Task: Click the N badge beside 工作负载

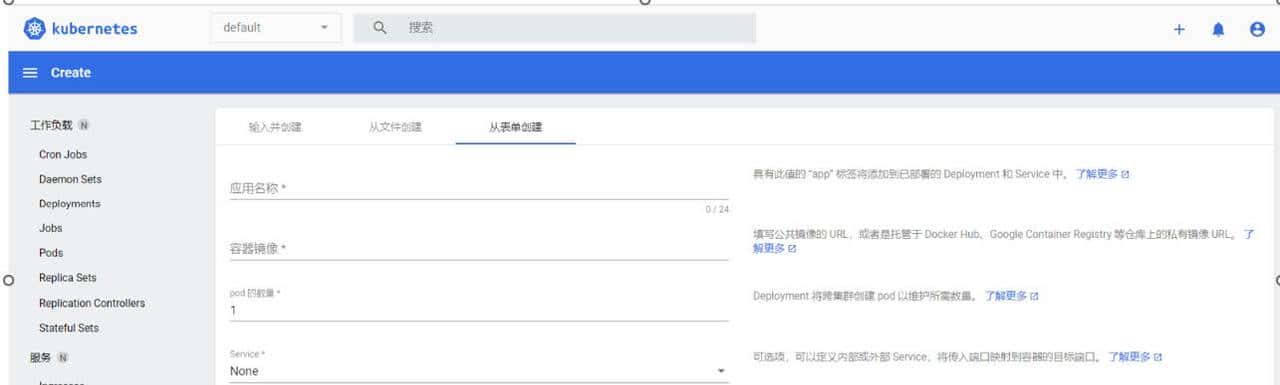Action: pos(84,126)
